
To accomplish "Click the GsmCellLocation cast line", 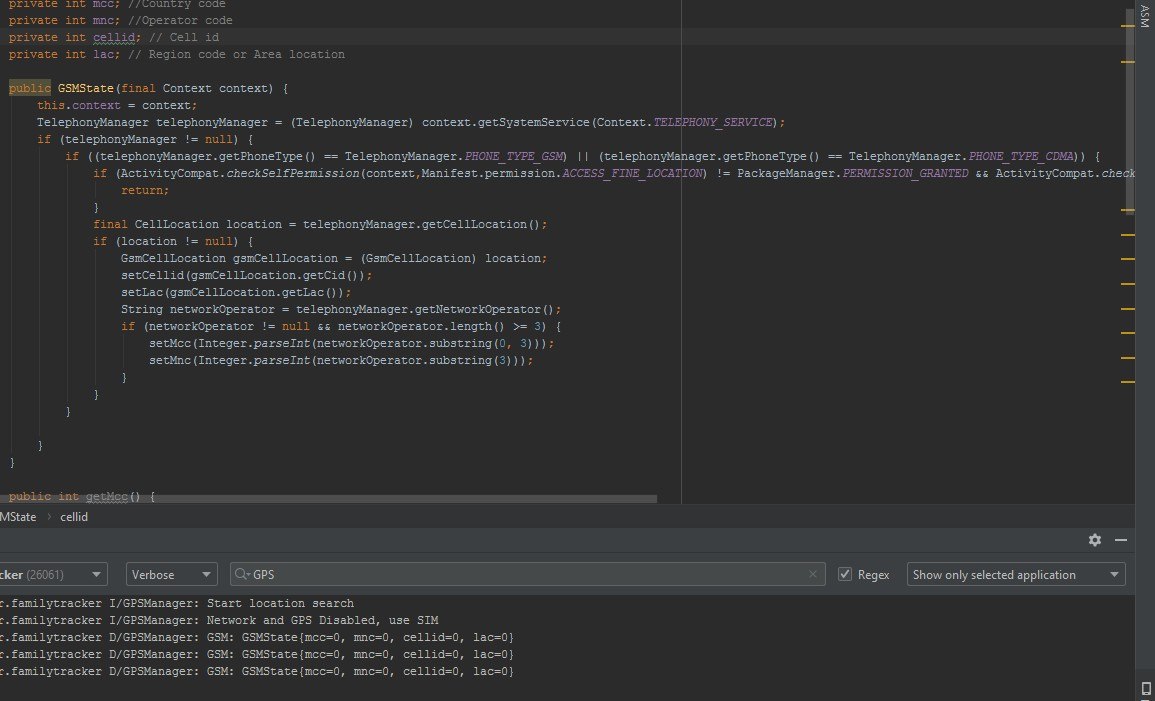I will point(334,258).
